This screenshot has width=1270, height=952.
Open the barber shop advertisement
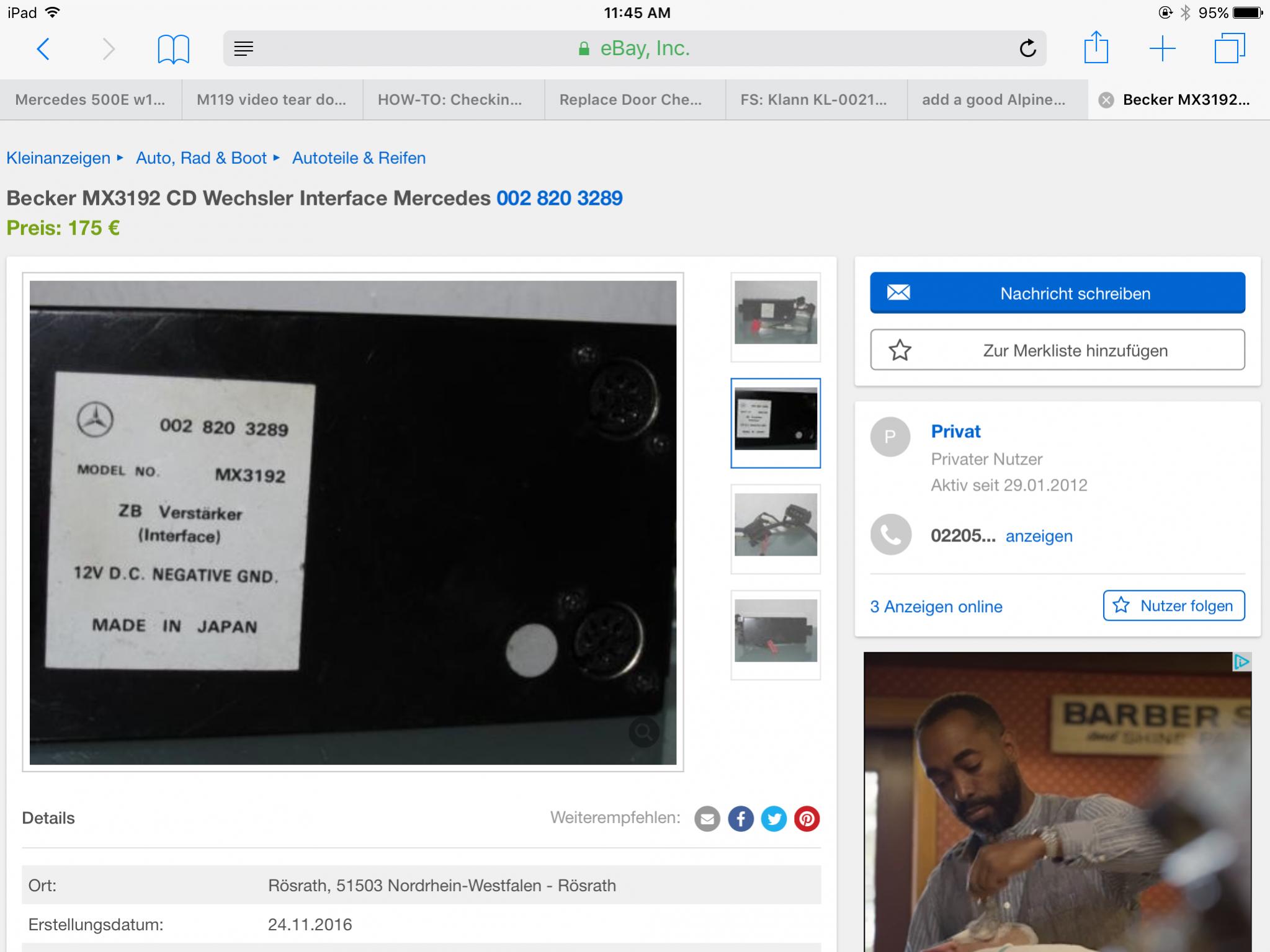click(1057, 802)
